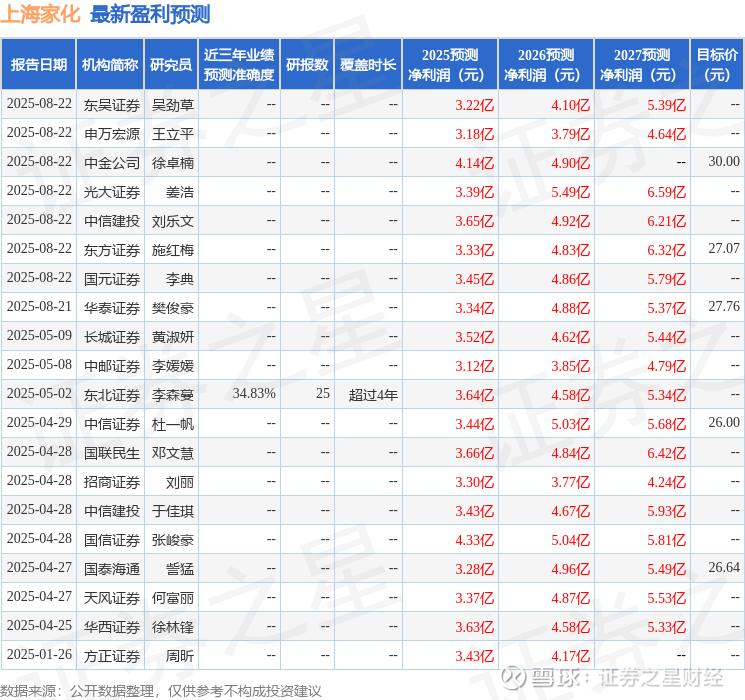Click the 数据来源 disclaimer text

(161, 690)
